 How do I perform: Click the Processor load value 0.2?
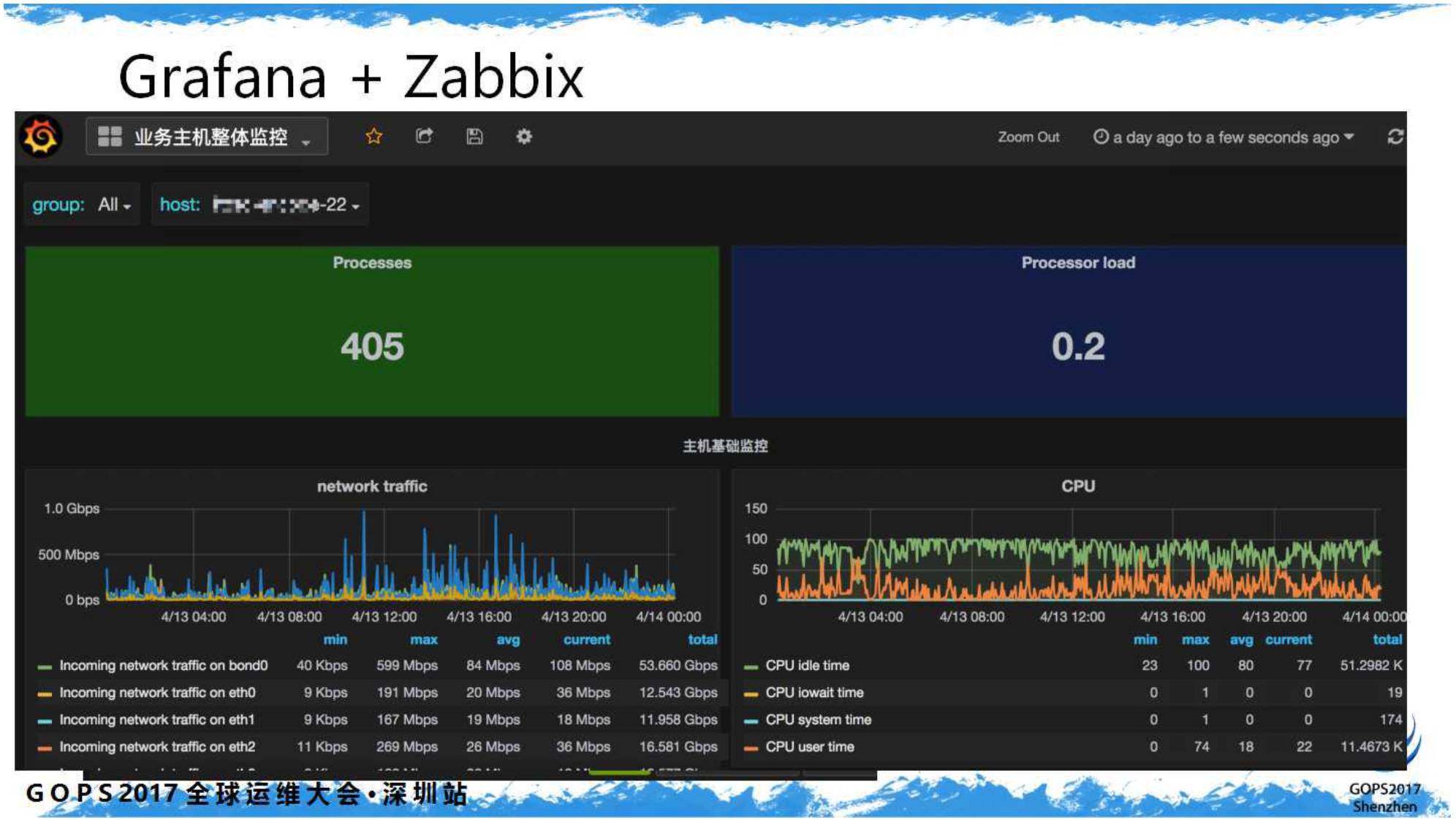pyautogui.click(x=1078, y=346)
